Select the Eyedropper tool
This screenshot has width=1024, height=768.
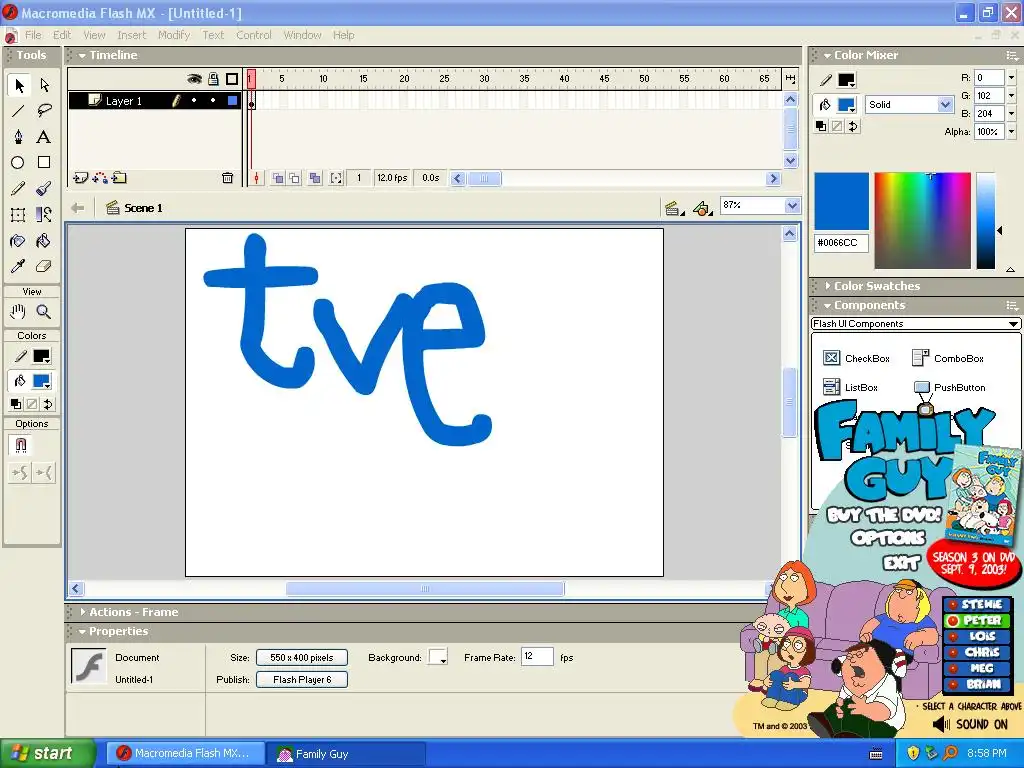(x=18, y=266)
